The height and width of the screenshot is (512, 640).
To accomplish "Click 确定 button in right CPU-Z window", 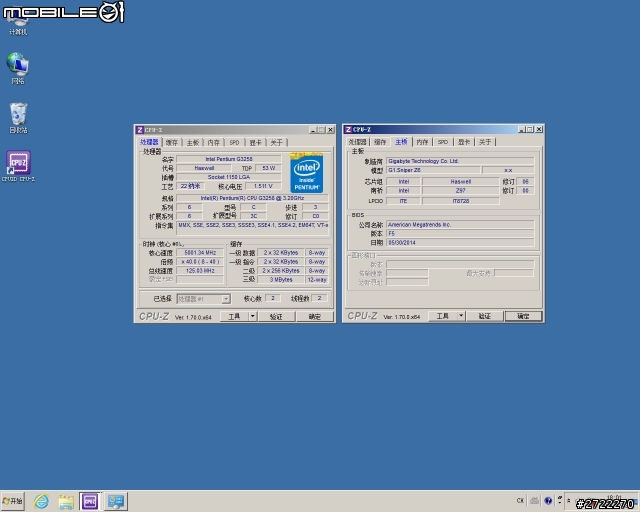I will pos(523,316).
